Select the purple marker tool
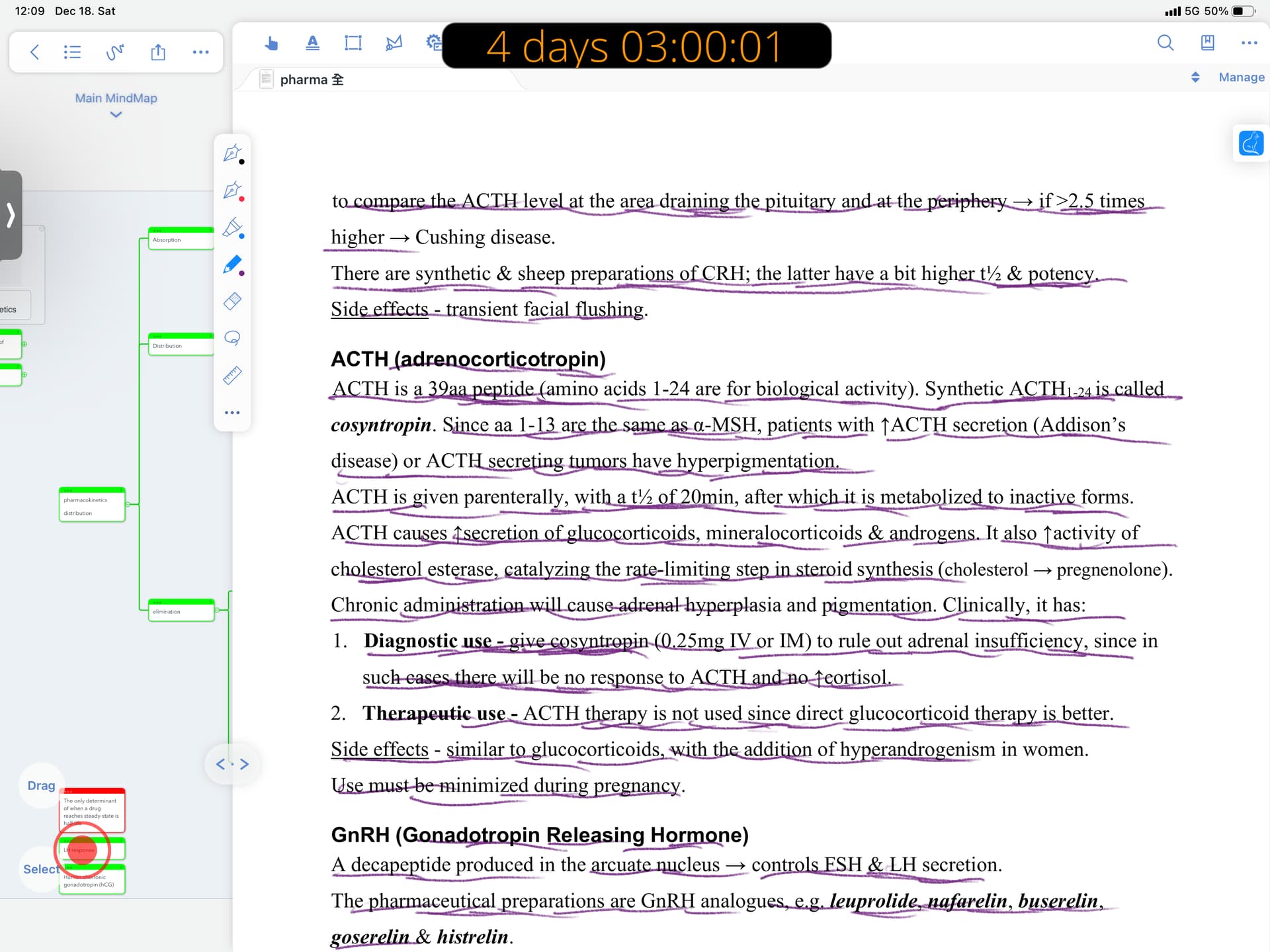Viewport: 1270px width, 952px height. click(x=233, y=265)
